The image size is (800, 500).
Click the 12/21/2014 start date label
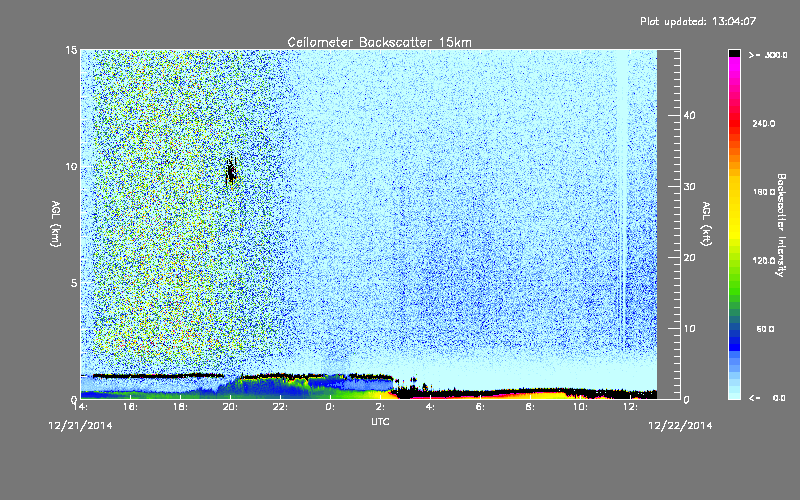81,426
